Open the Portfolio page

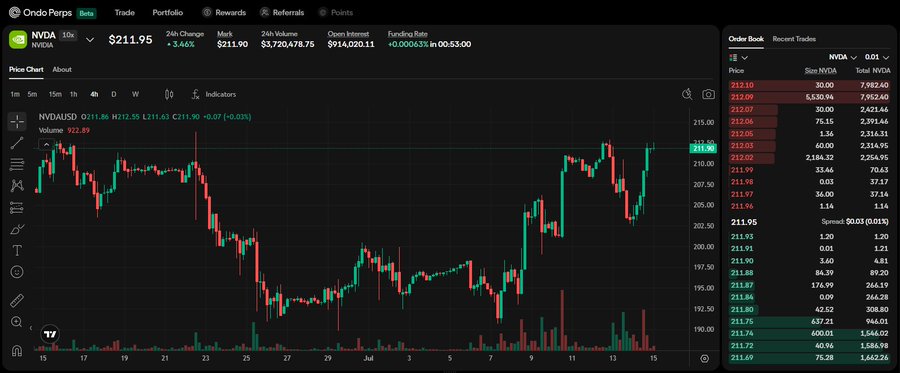168,12
